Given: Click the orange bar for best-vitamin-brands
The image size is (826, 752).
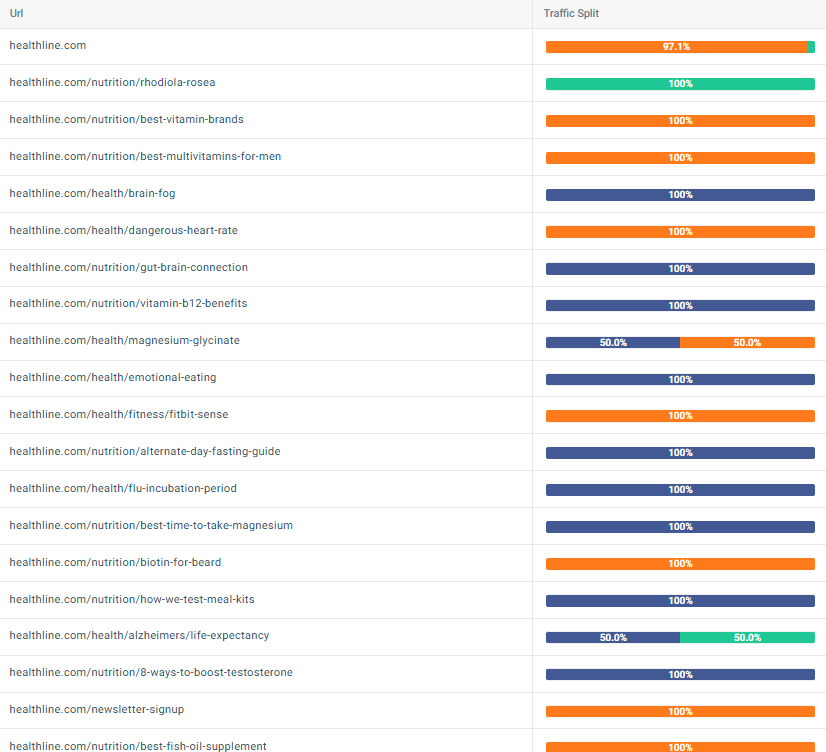Looking at the screenshot, I should click(680, 121).
